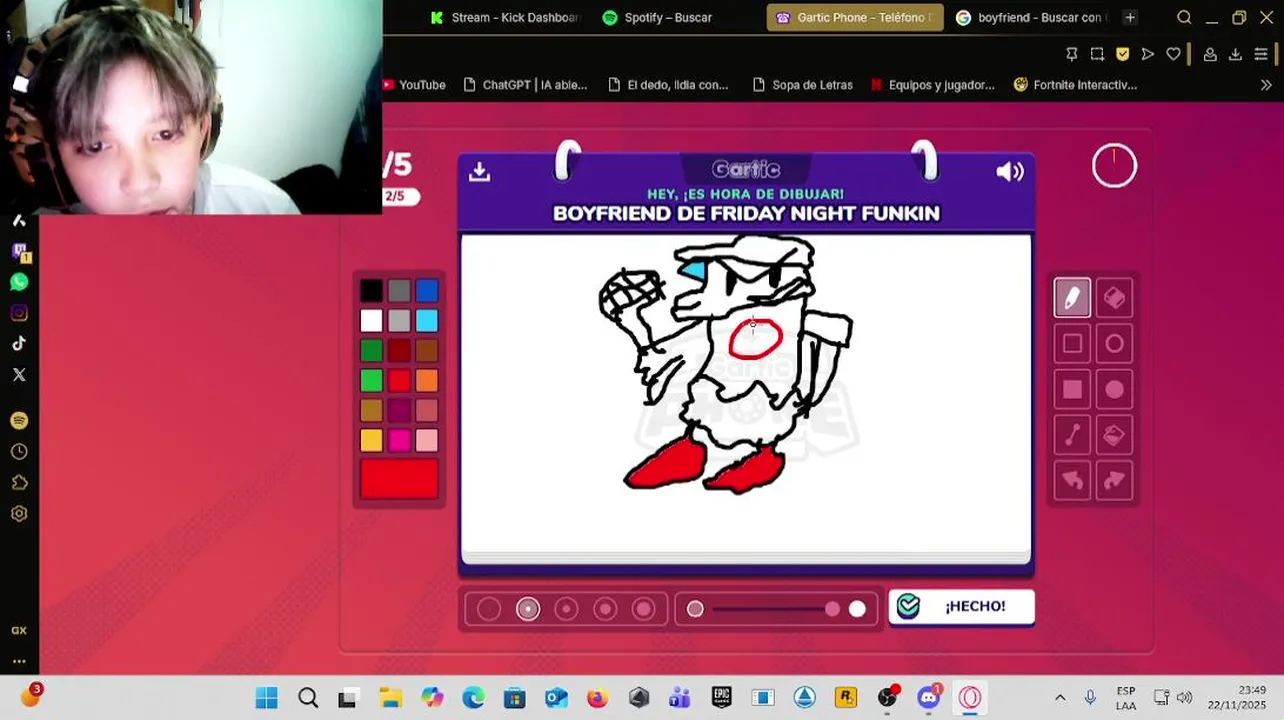This screenshot has height=720, width=1284.
Task: Open the heart bookmarks icon in toolbar
Action: pos(1173,54)
